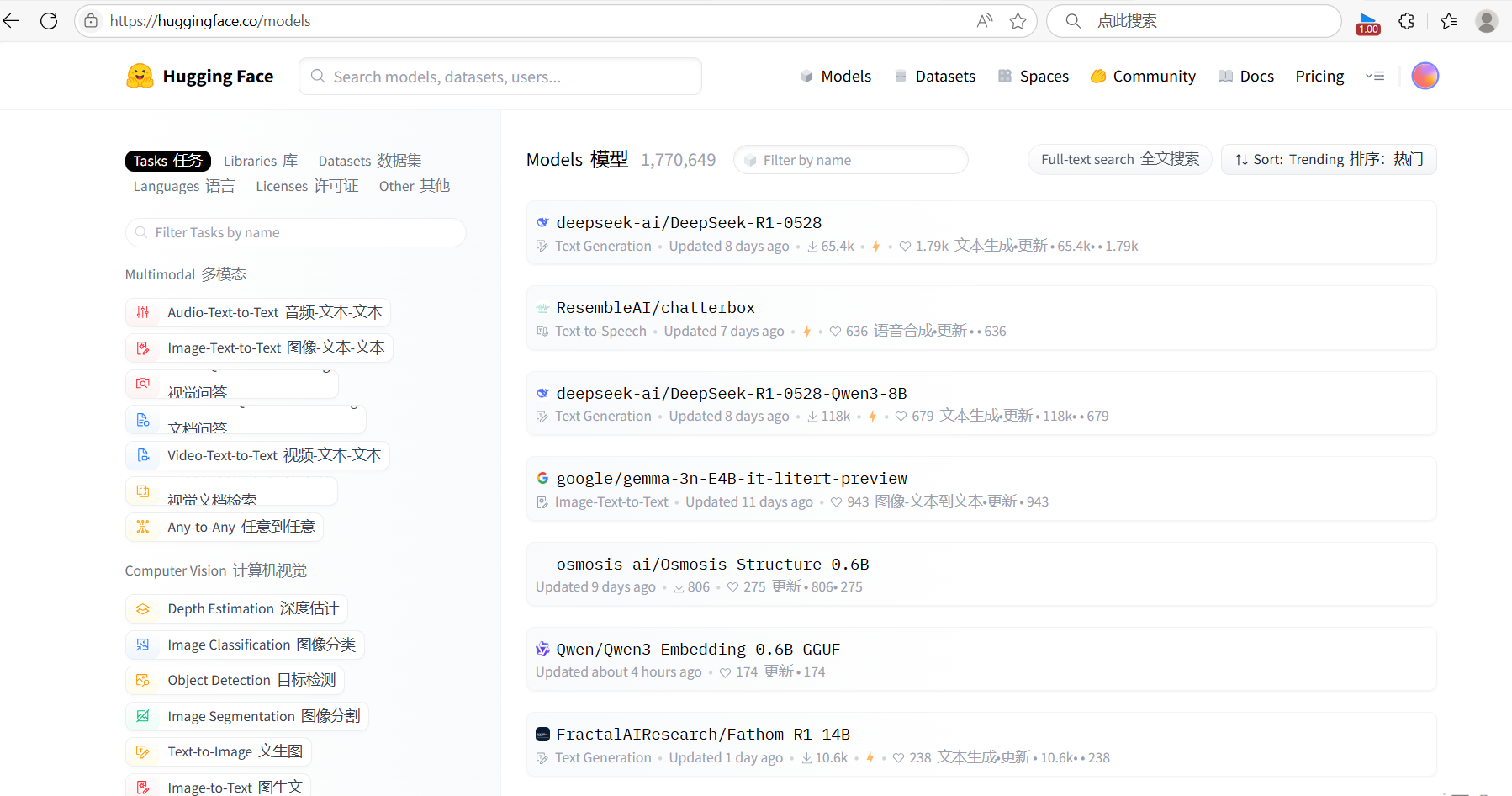Click the Full-text search button
Image resolution: width=1512 pixels, height=796 pixels.
point(1120,159)
